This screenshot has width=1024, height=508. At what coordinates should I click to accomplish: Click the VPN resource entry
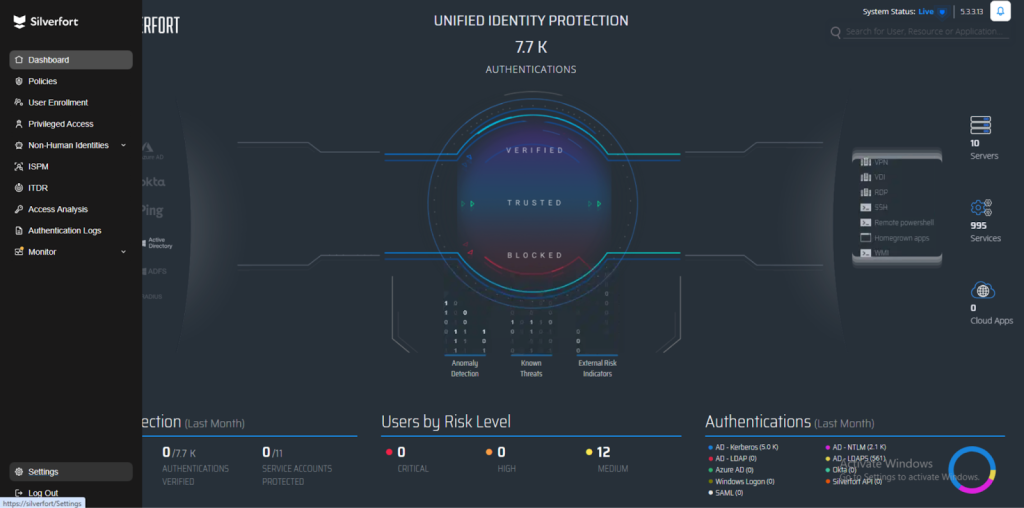pyautogui.click(x=876, y=162)
